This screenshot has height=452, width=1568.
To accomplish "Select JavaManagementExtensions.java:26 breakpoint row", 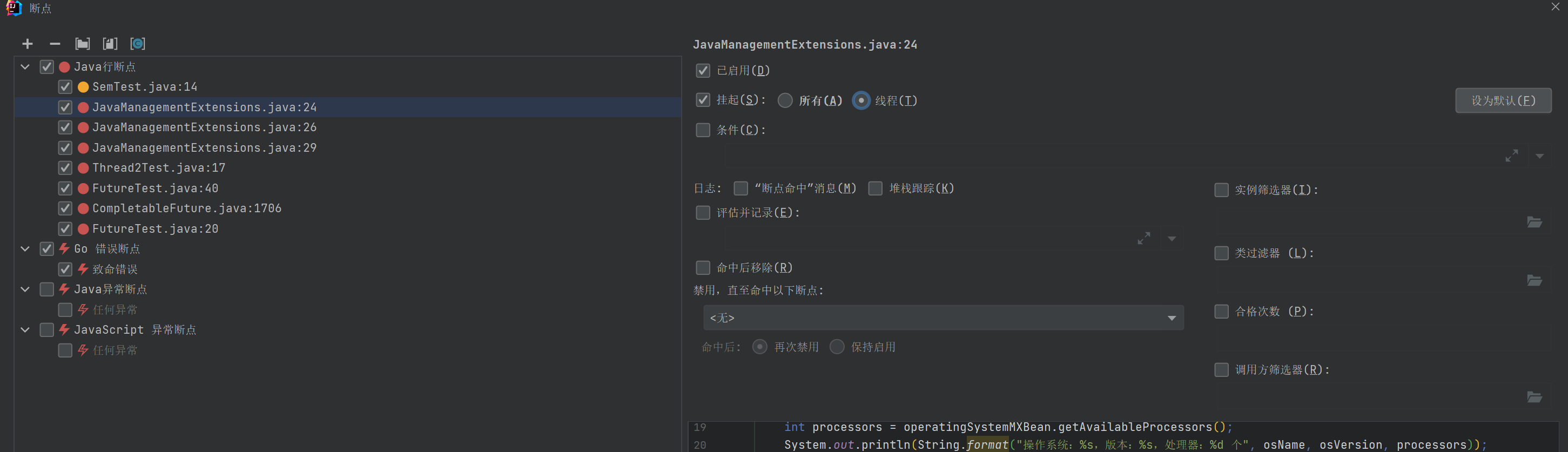I will [347, 127].
